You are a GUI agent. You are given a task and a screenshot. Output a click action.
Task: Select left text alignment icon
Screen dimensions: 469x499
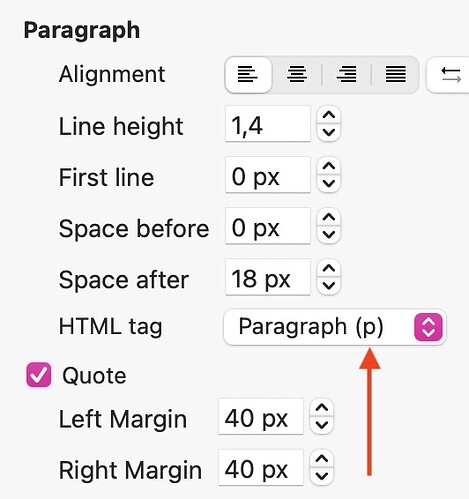click(248, 74)
